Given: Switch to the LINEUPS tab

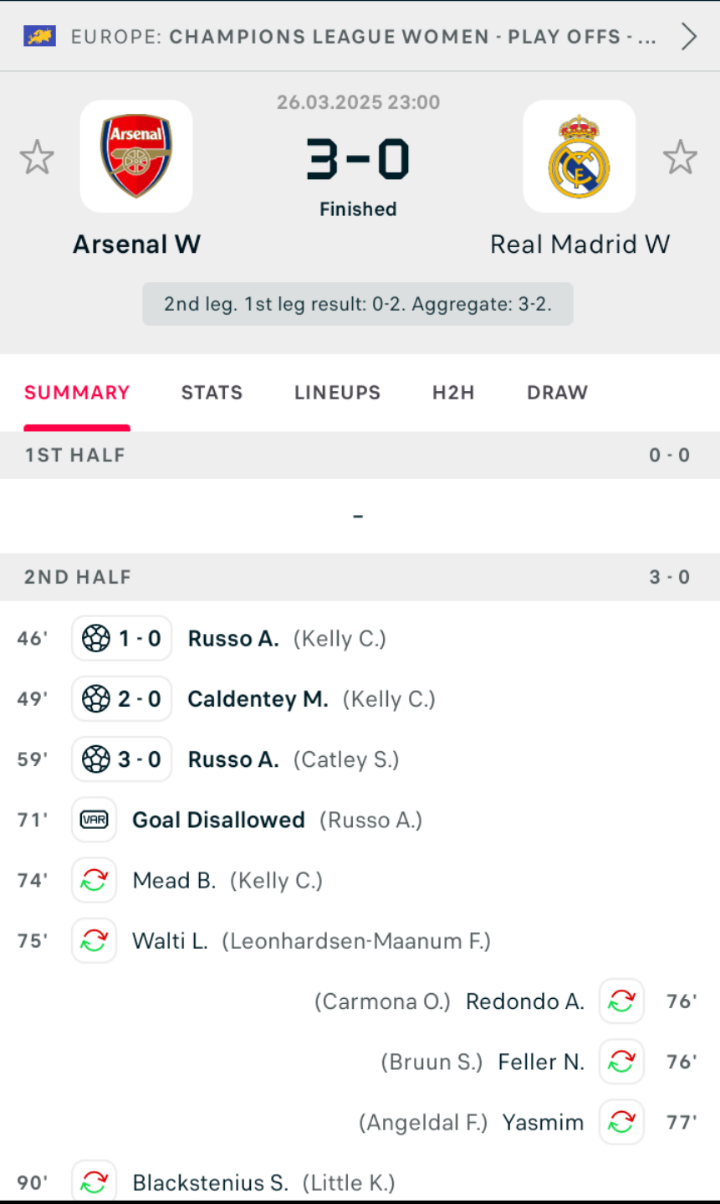Looking at the screenshot, I should [x=337, y=393].
